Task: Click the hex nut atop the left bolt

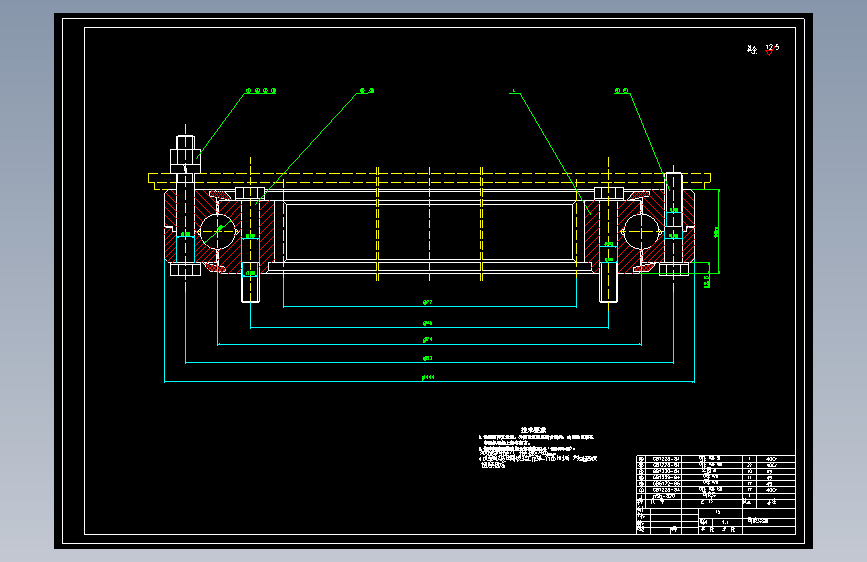Action: pyautogui.click(x=185, y=155)
